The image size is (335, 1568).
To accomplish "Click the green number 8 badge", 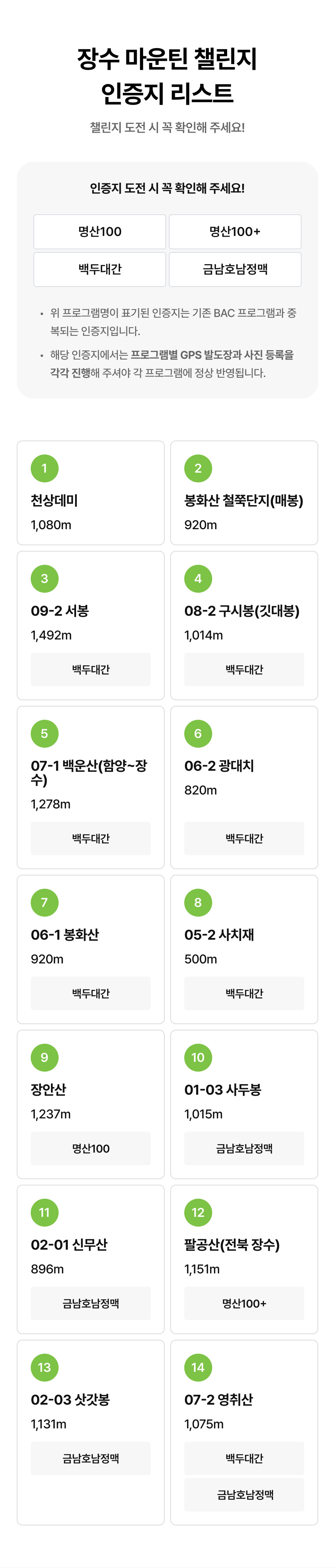I will pos(198,902).
